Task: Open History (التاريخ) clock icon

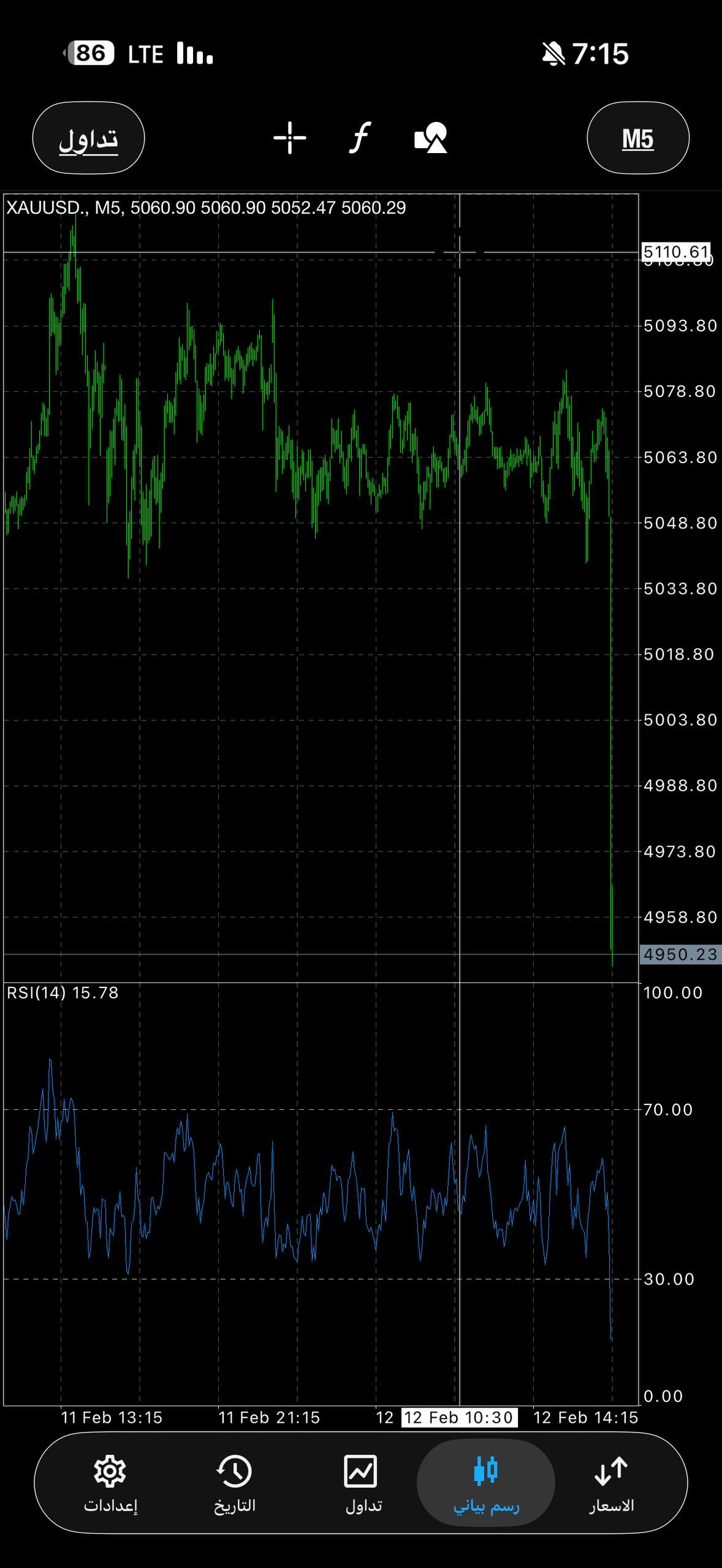Action: (x=234, y=1483)
